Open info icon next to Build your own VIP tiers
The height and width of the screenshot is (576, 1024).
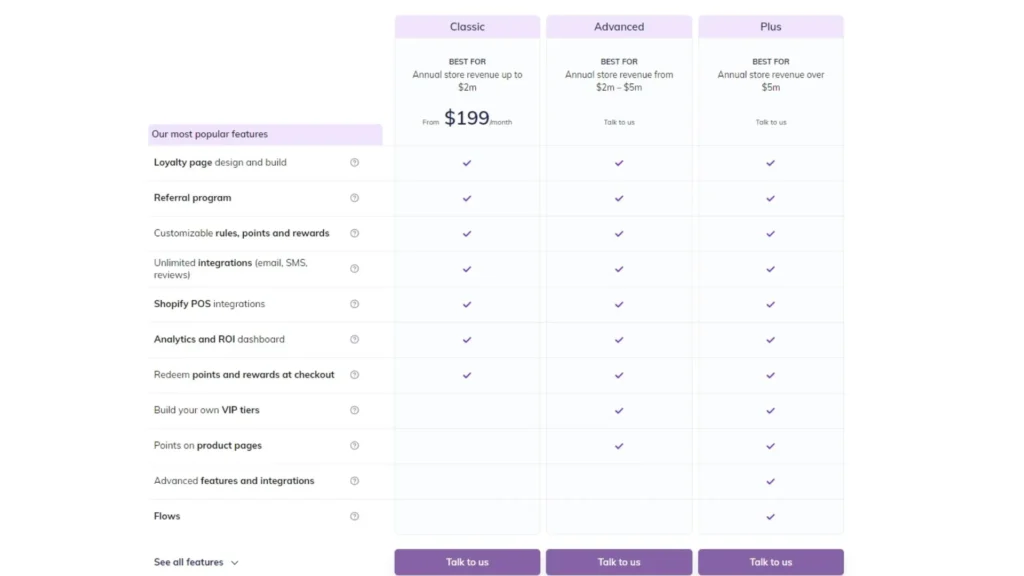coord(354,410)
